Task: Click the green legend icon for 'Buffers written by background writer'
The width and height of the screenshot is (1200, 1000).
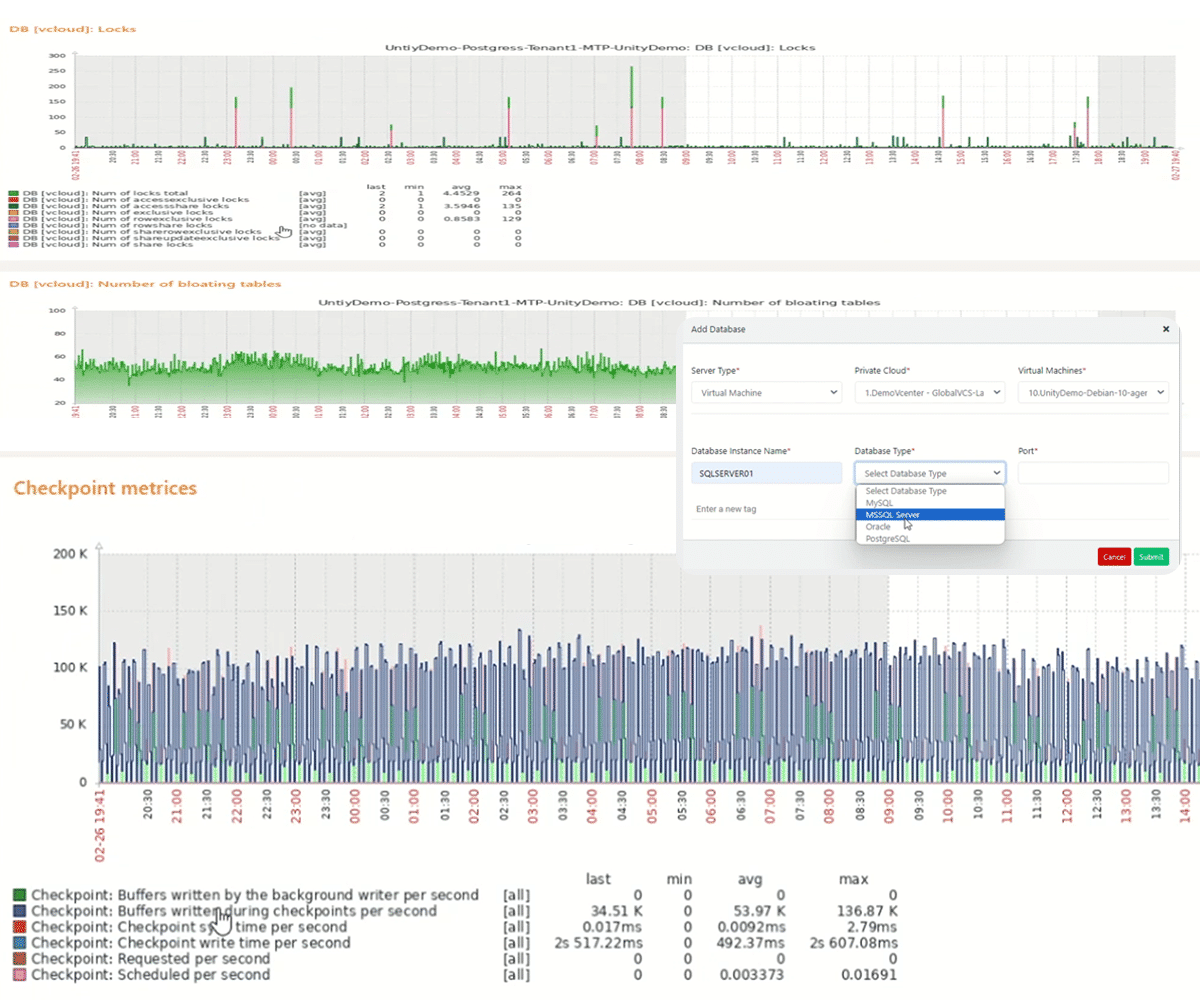Action: (x=20, y=896)
